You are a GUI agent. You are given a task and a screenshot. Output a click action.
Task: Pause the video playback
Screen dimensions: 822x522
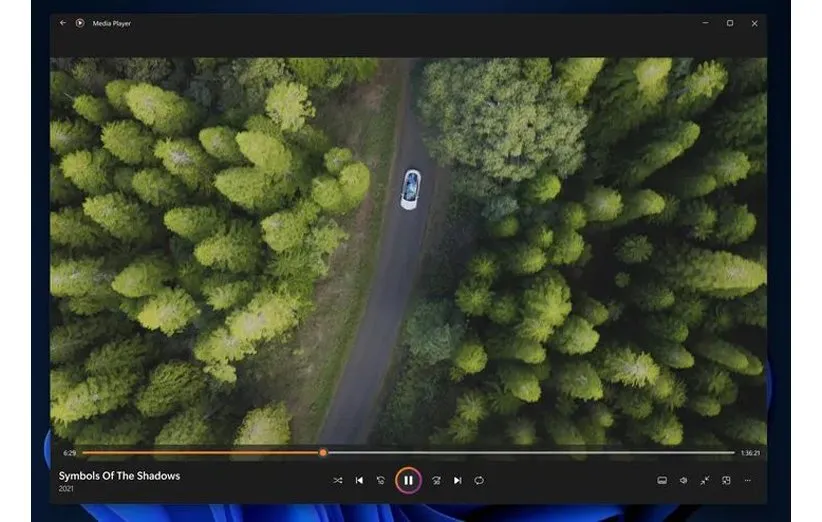408,480
